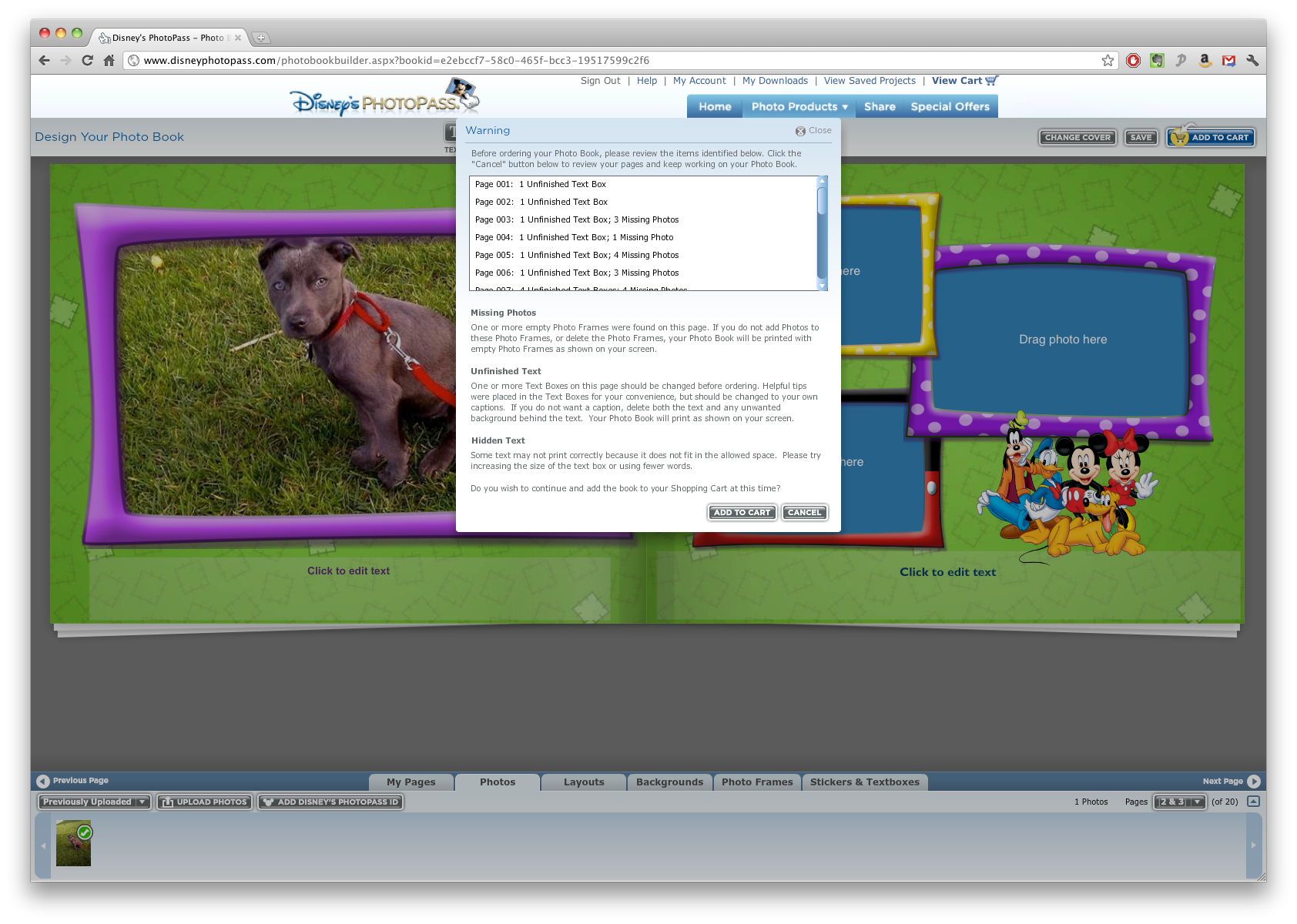Open the Amazon extension icon
This screenshot has height=924, width=1297.
tap(1205, 60)
